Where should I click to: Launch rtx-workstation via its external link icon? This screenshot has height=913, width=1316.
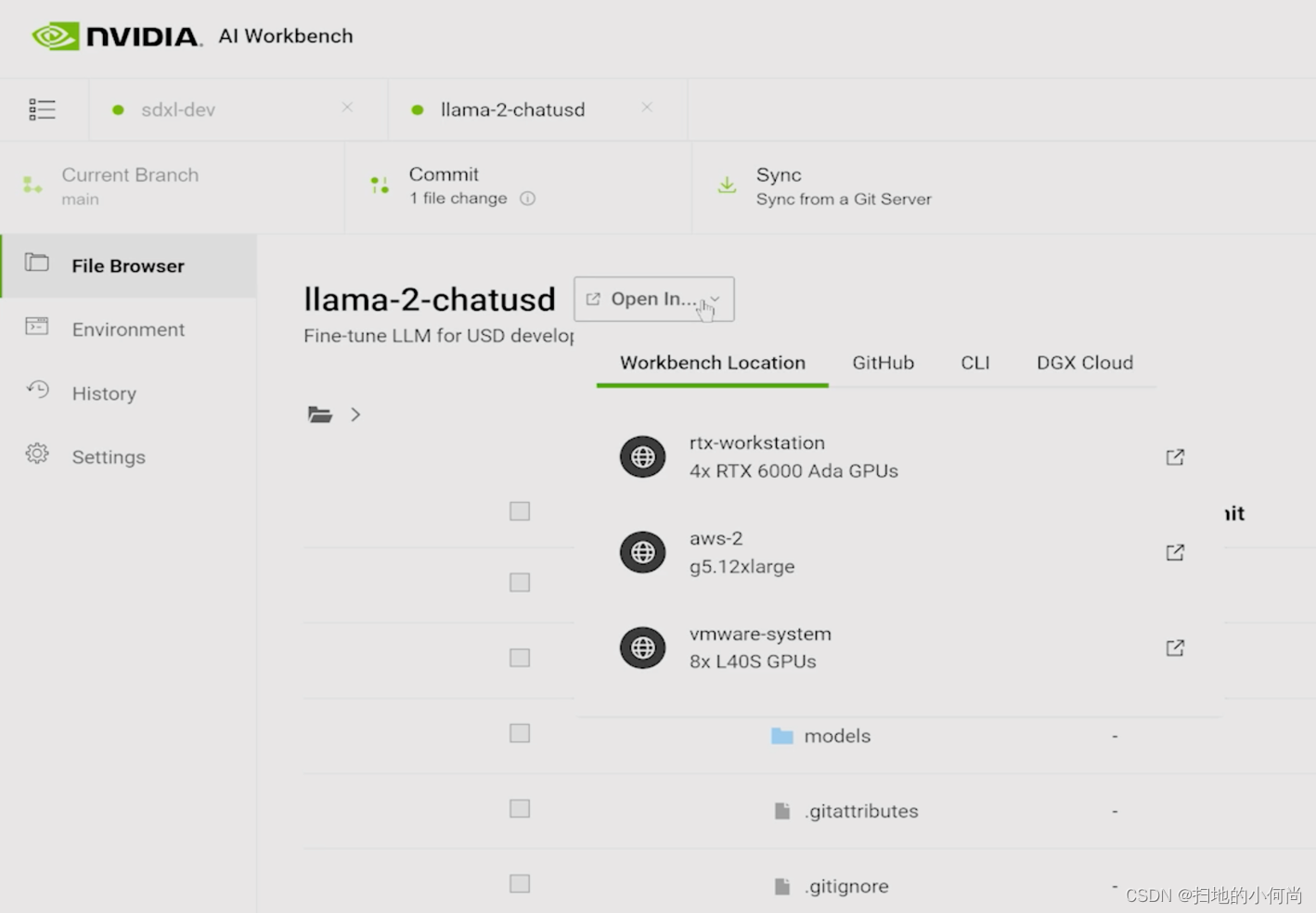coord(1174,456)
